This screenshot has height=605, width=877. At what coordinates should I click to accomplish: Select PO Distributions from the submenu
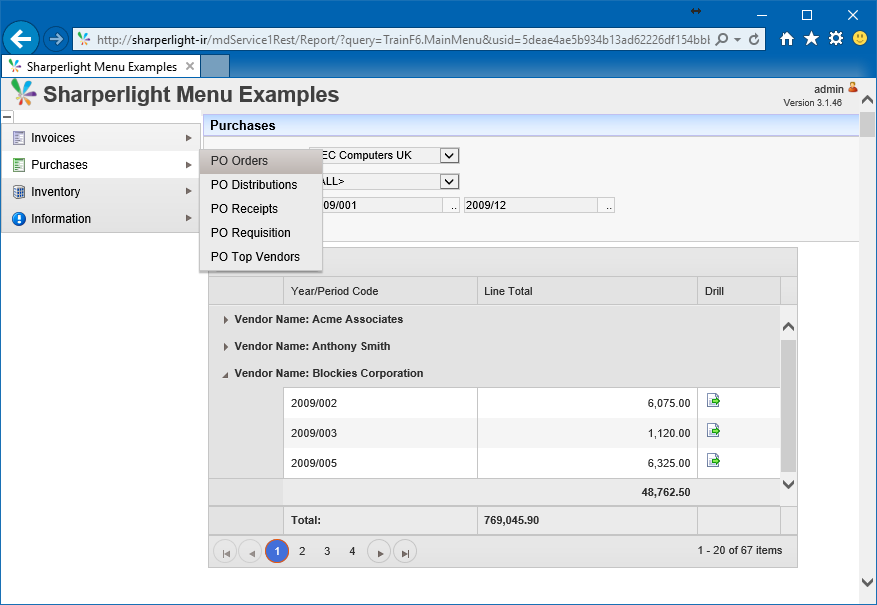261,185
